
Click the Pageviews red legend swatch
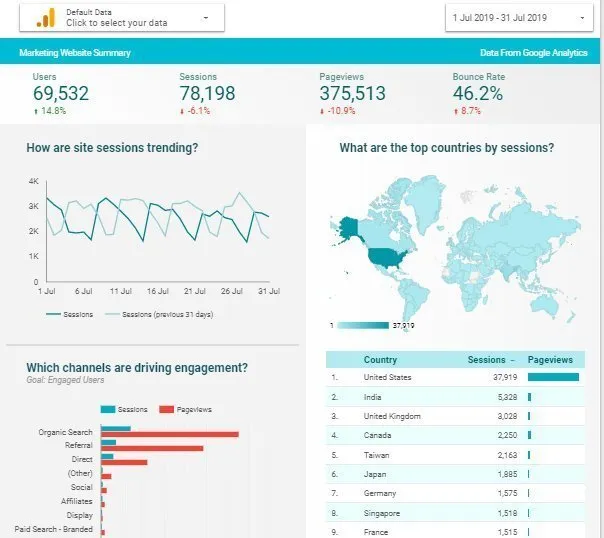[166, 409]
